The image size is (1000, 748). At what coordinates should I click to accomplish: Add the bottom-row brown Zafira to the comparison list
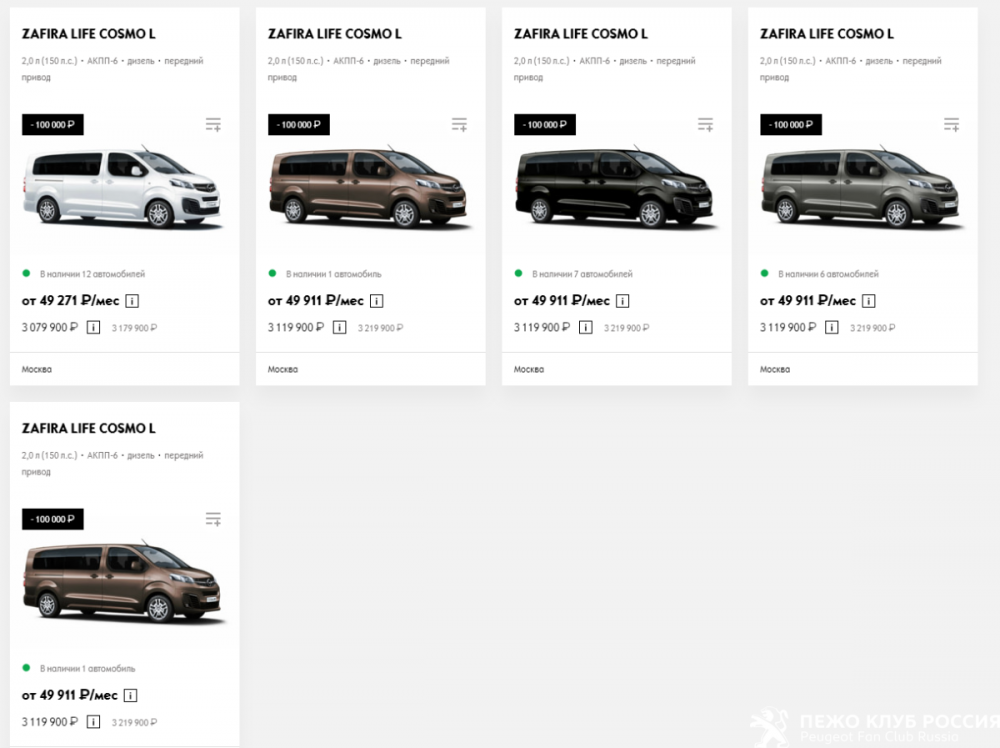pos(213,520)
